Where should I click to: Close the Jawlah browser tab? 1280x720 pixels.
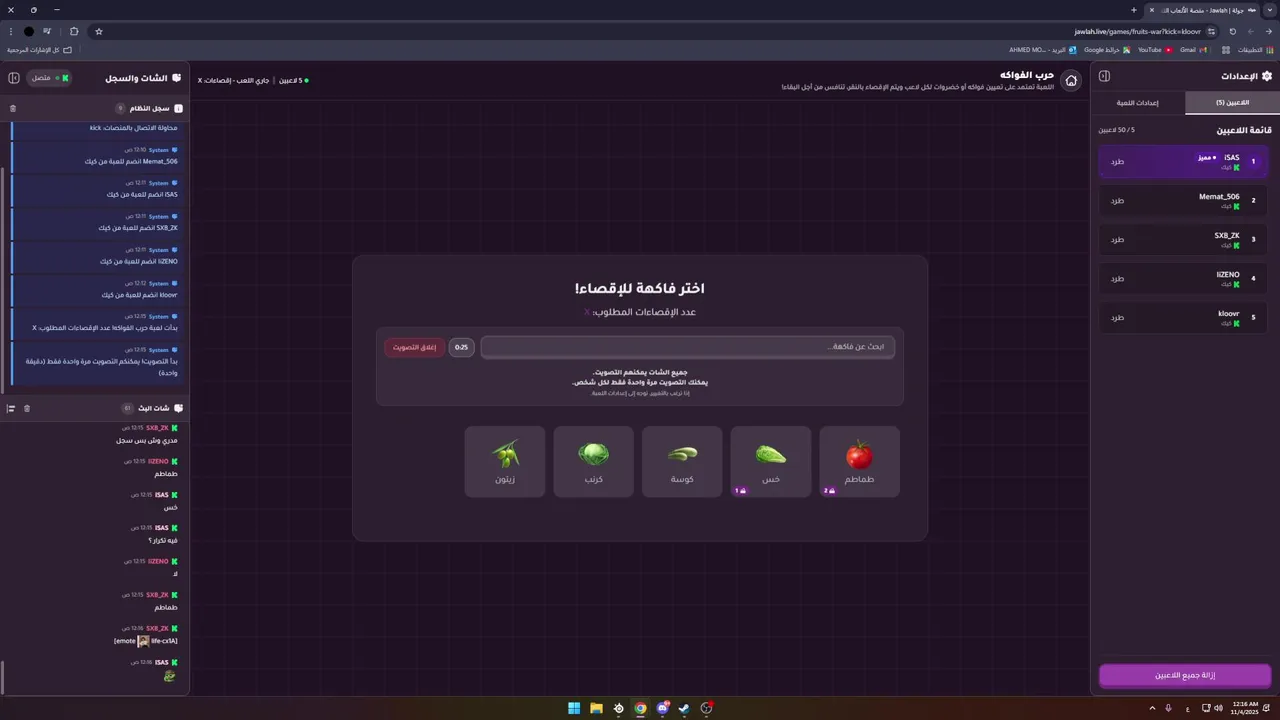pos(1152,10)
